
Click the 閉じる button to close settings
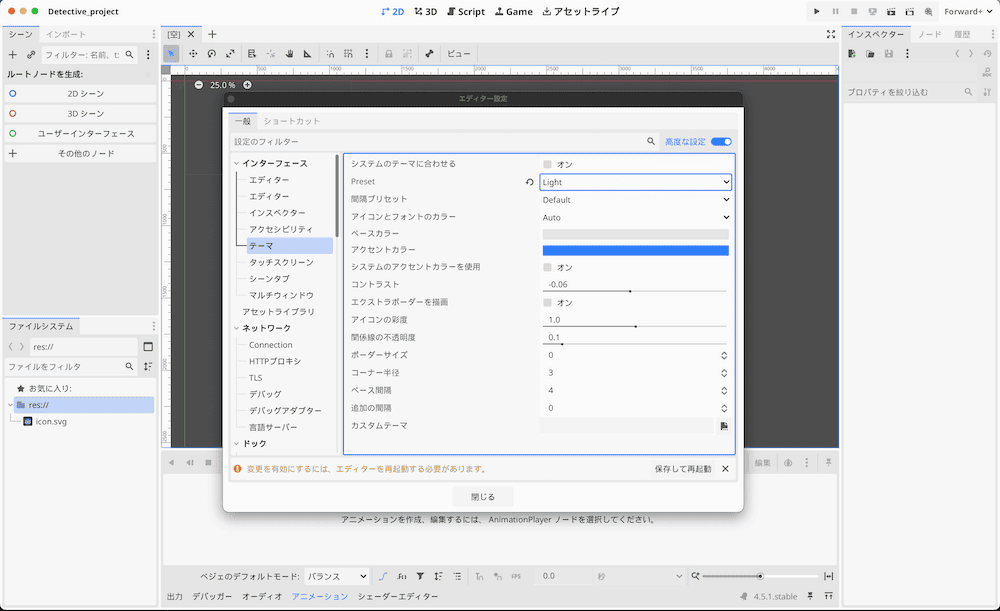tap(483, 496)
